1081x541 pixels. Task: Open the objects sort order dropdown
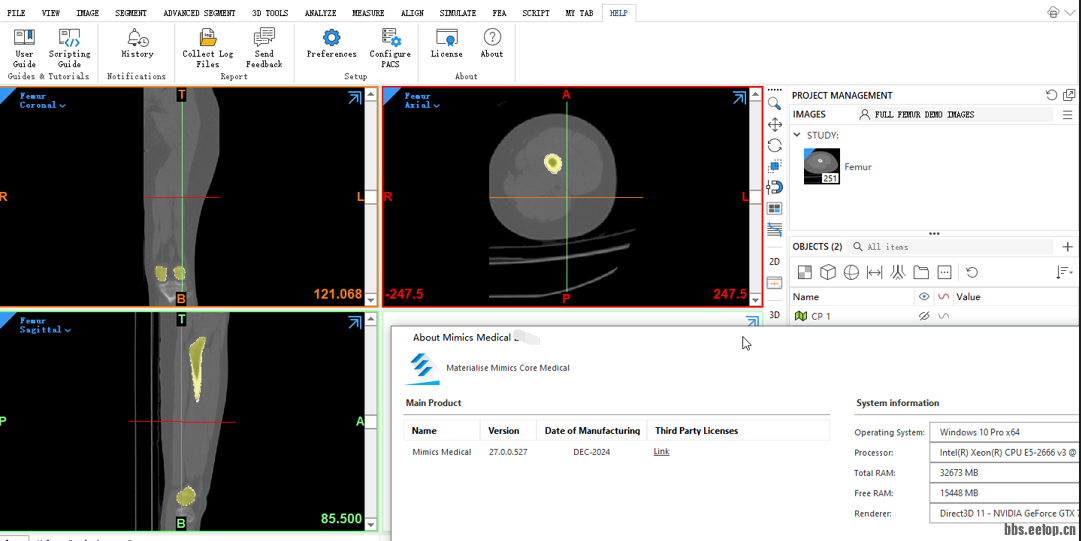click(x=1064, y=272)
